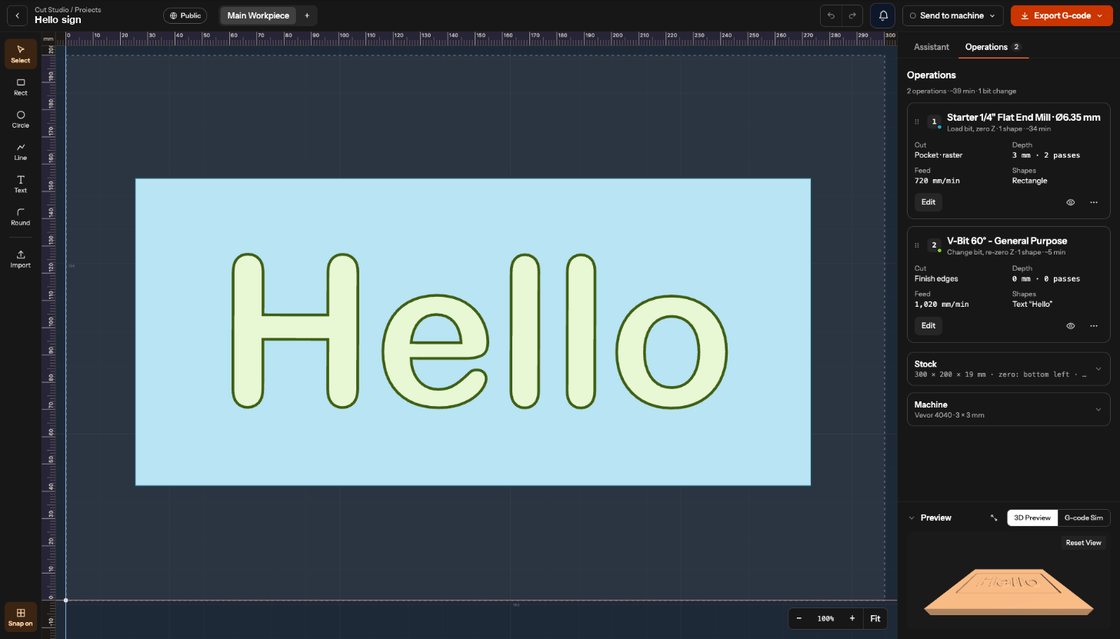The width and height of the screenshot is (1120, 639).
Task: Select the Text tool
Action: (x=21, y=184)
